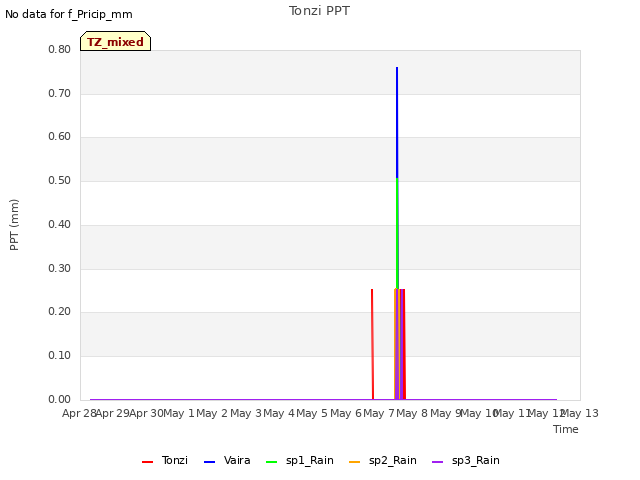Select the sp3_Rain legend entry

[x=466, y=460]
